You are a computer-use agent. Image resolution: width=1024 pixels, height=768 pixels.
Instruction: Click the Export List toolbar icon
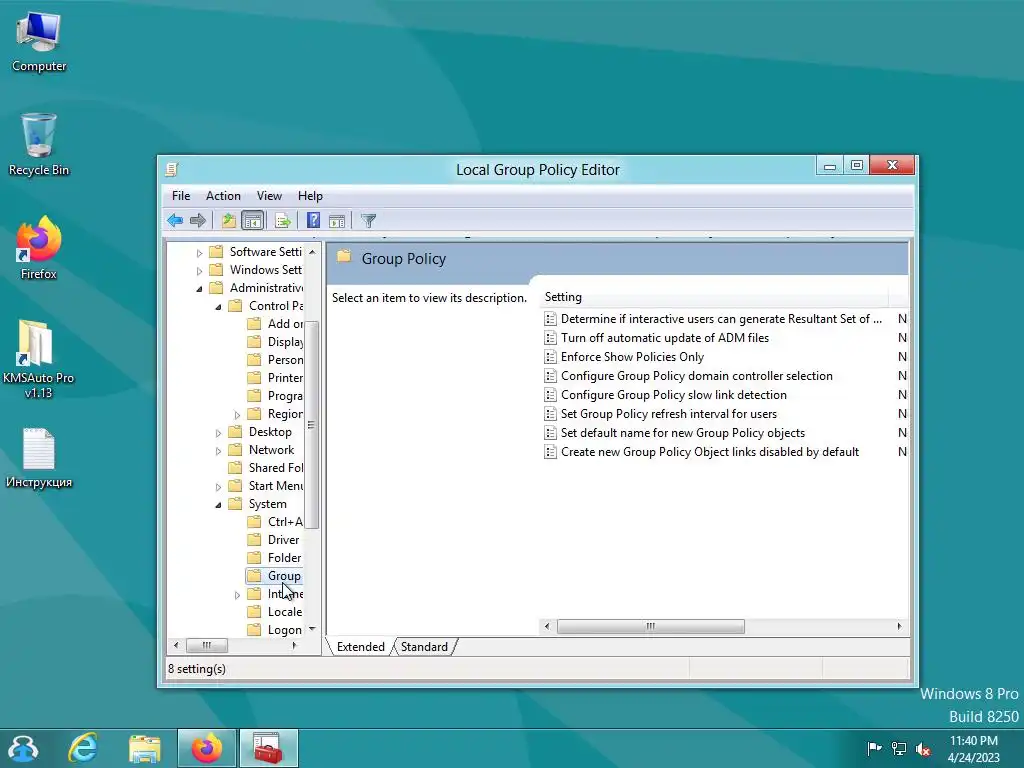click(283, 221)
